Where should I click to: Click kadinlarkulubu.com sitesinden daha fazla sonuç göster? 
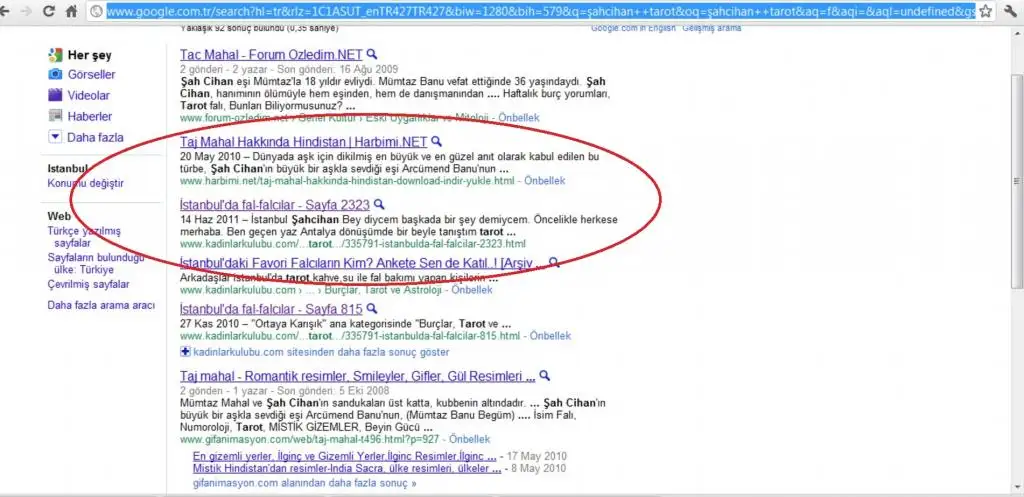321,352
